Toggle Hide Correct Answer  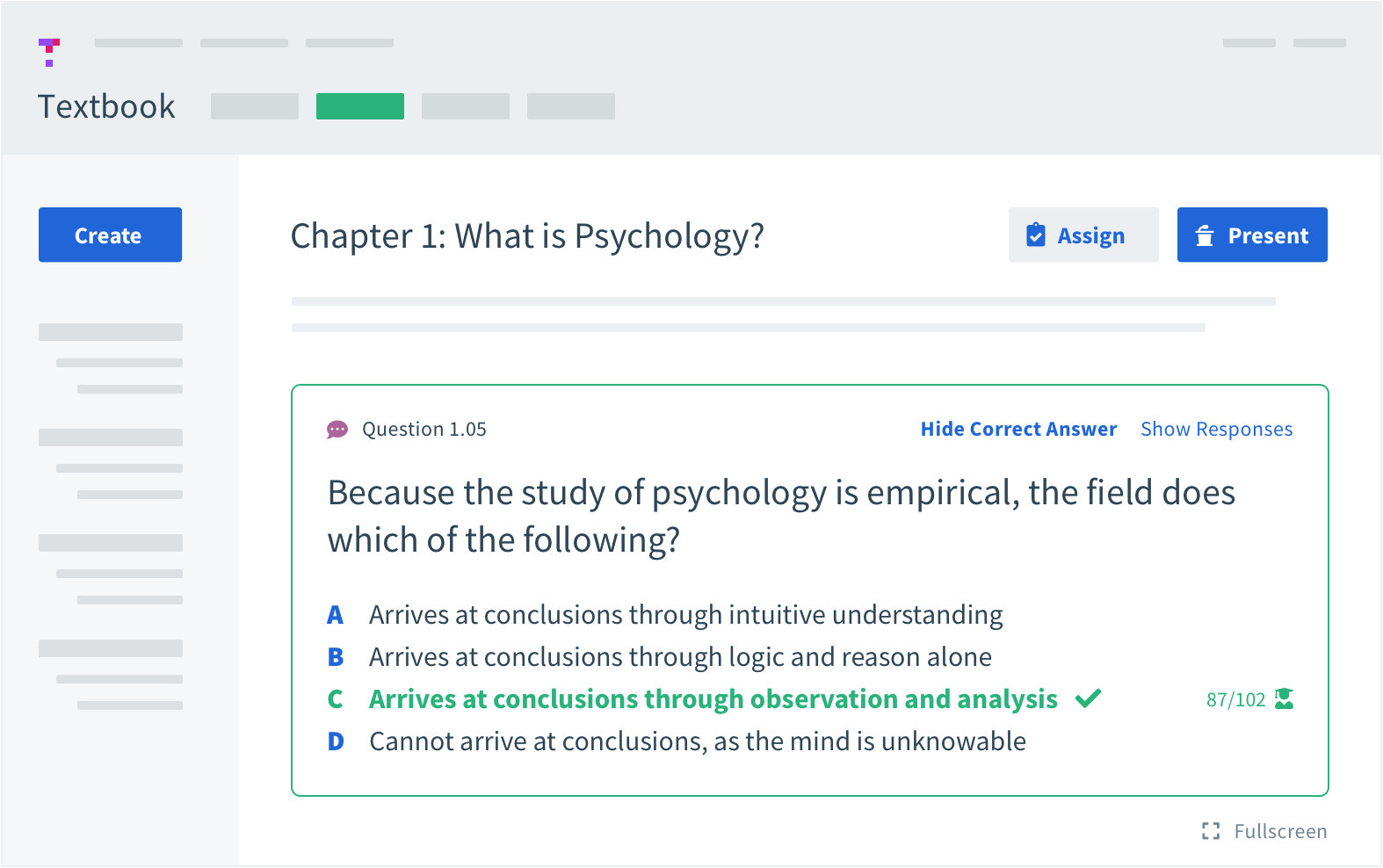[1018, 429]
